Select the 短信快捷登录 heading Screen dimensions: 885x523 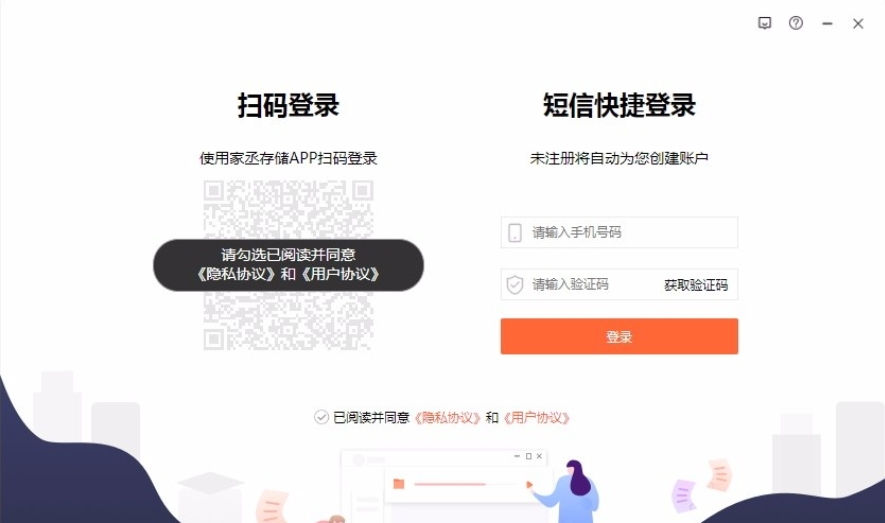pos(619,106)
